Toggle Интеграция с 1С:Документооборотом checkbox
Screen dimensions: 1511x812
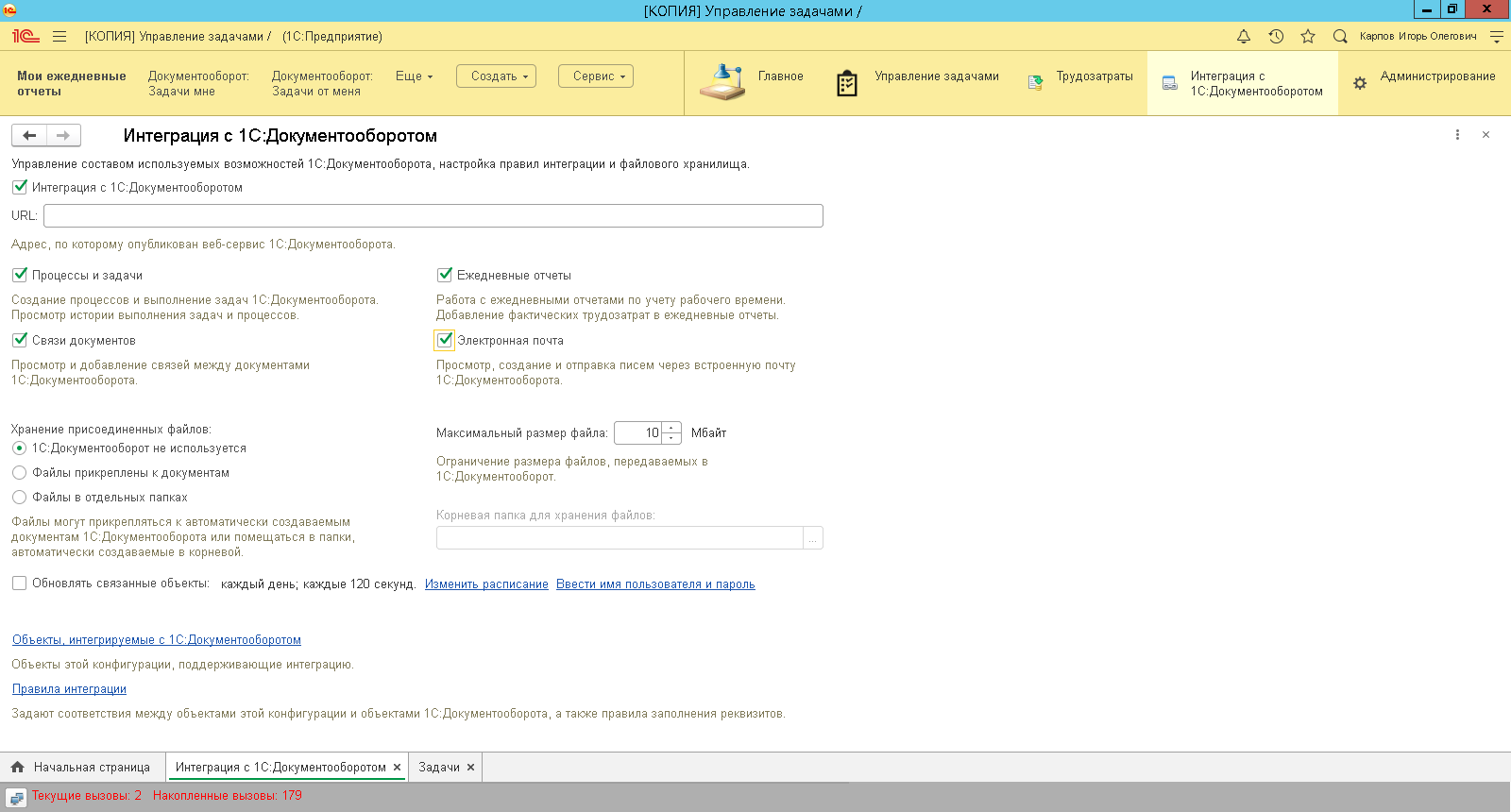coord(20,187)
